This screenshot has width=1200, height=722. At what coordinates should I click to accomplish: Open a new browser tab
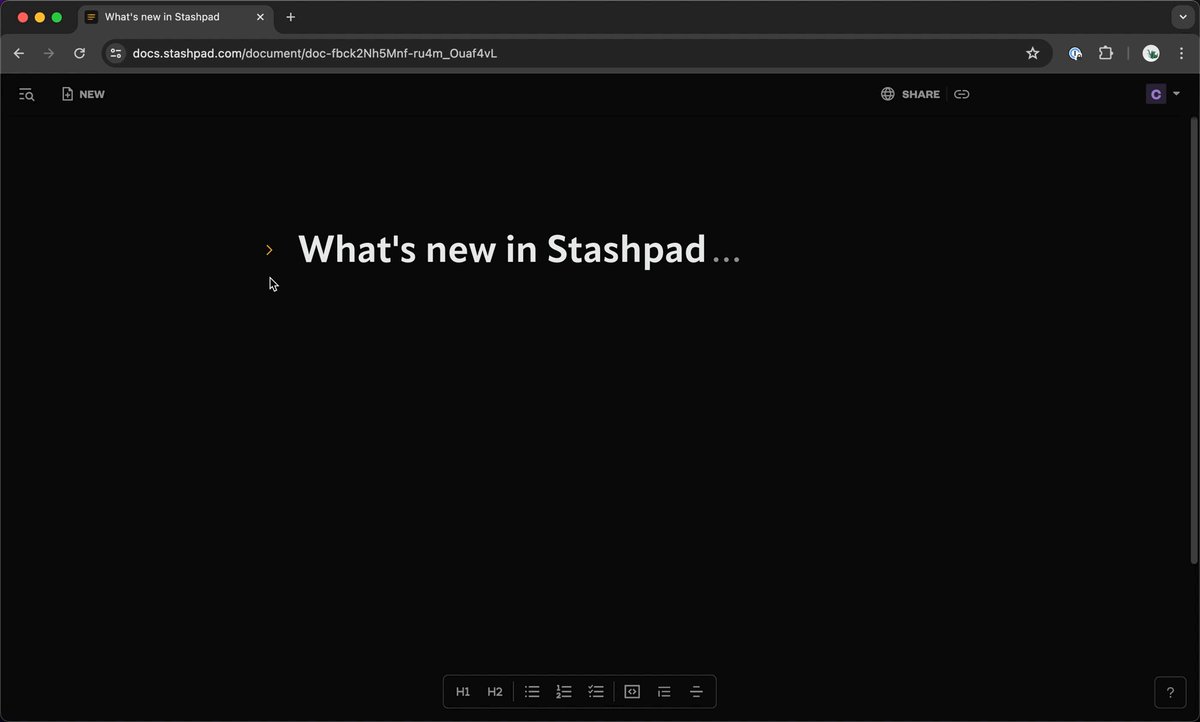[x=291, y=17]
